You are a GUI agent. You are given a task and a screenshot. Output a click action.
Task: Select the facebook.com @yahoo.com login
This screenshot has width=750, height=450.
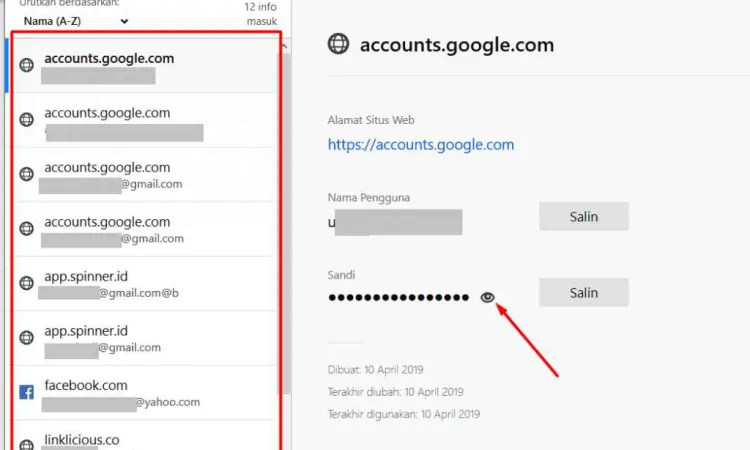click(144, 393)
